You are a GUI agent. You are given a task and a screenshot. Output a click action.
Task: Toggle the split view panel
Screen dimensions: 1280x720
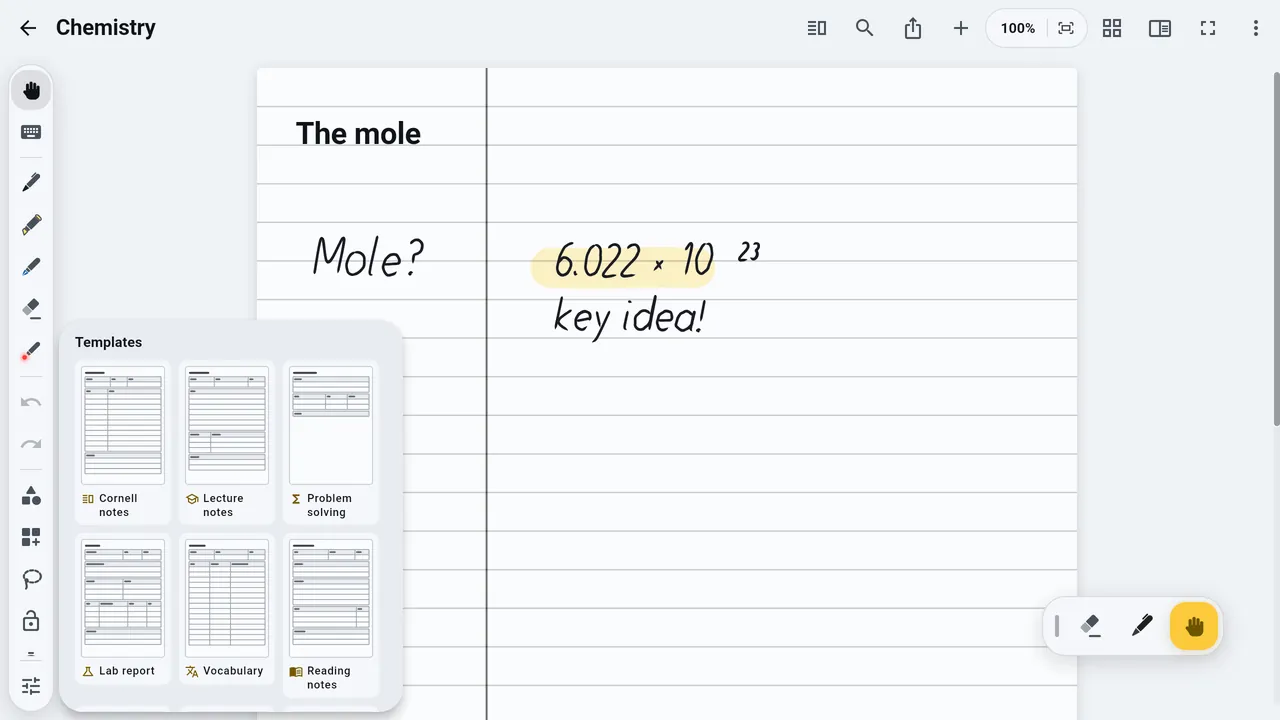pos(1160,28)
